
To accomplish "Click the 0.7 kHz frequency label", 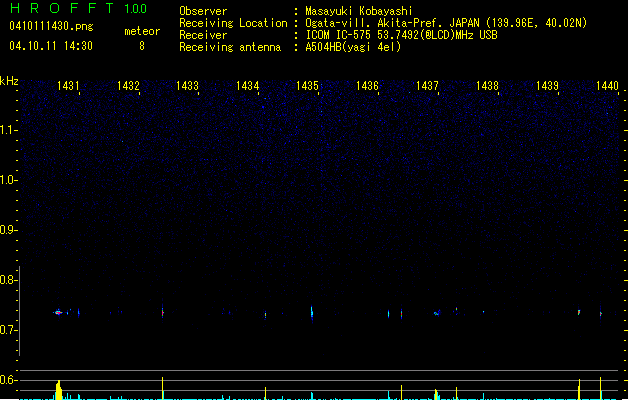I will coord(8,330).
